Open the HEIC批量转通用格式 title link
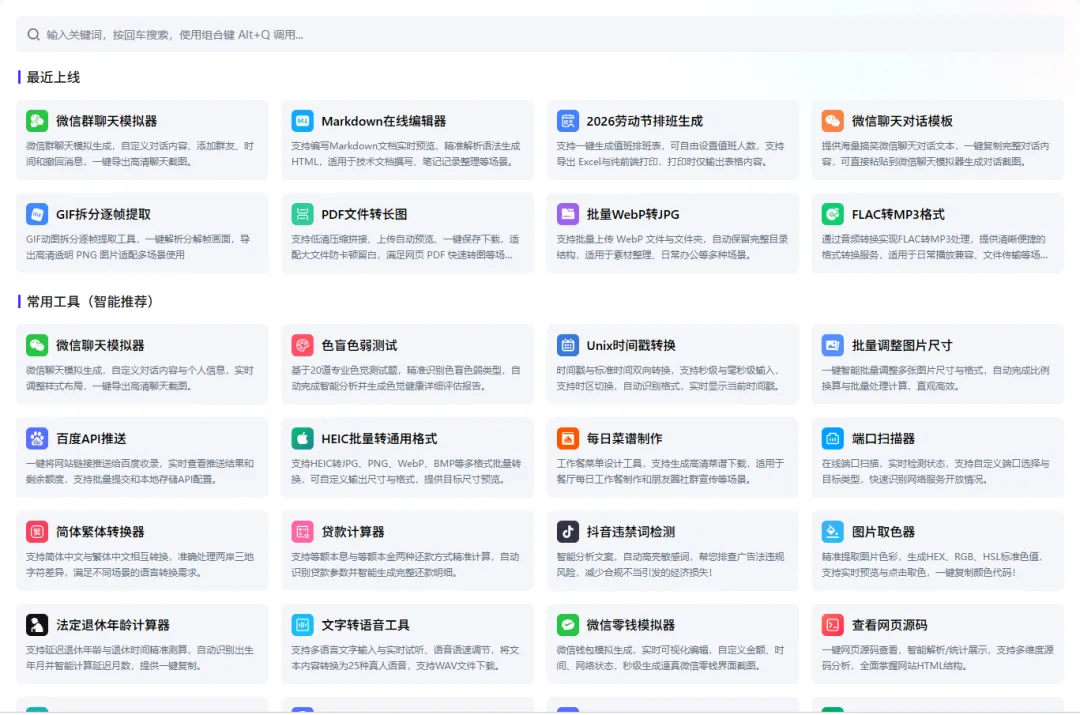 point(380,439)
